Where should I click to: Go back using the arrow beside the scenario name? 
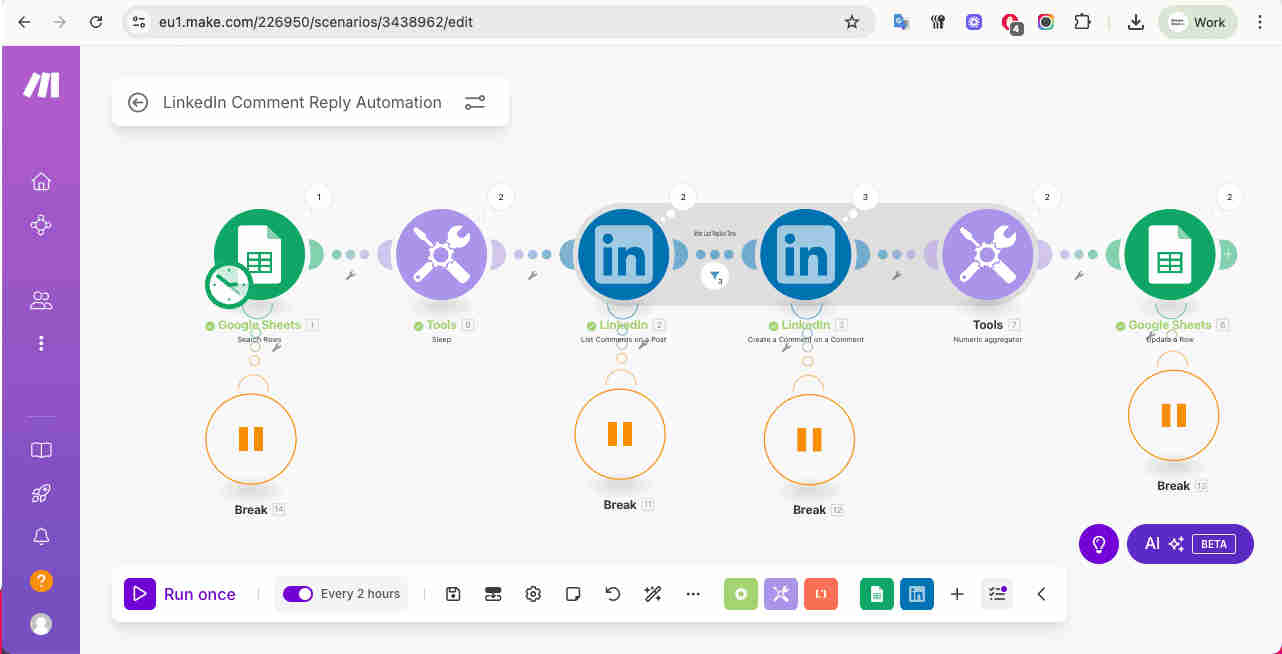pyautogui.click(x=138, y=102)
